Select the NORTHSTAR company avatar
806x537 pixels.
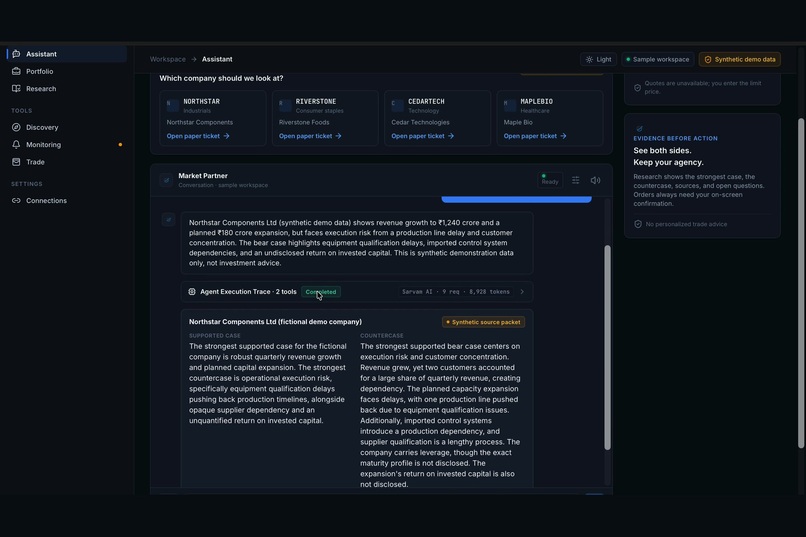pyautogui.click(x=173, y=105)
